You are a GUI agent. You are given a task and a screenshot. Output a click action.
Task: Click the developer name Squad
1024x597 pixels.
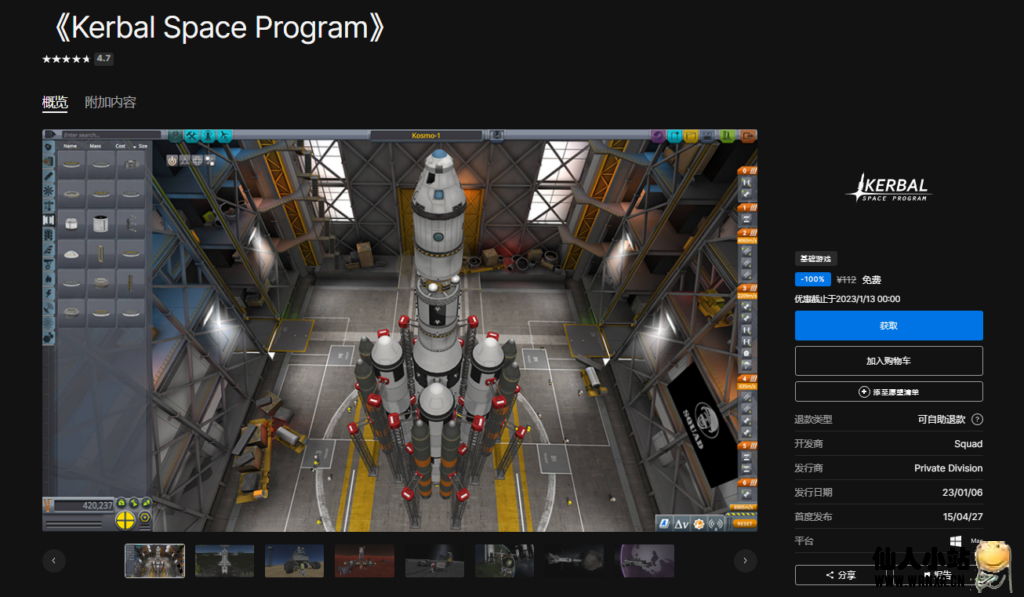(968, 444)
